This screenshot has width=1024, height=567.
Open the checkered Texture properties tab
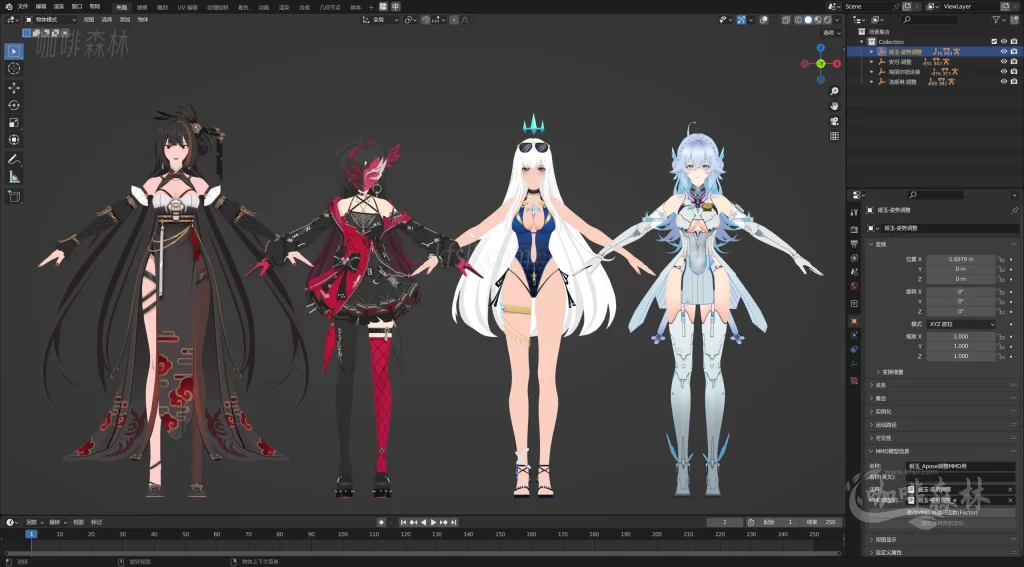pyautogui.click(x=854, y=380)
